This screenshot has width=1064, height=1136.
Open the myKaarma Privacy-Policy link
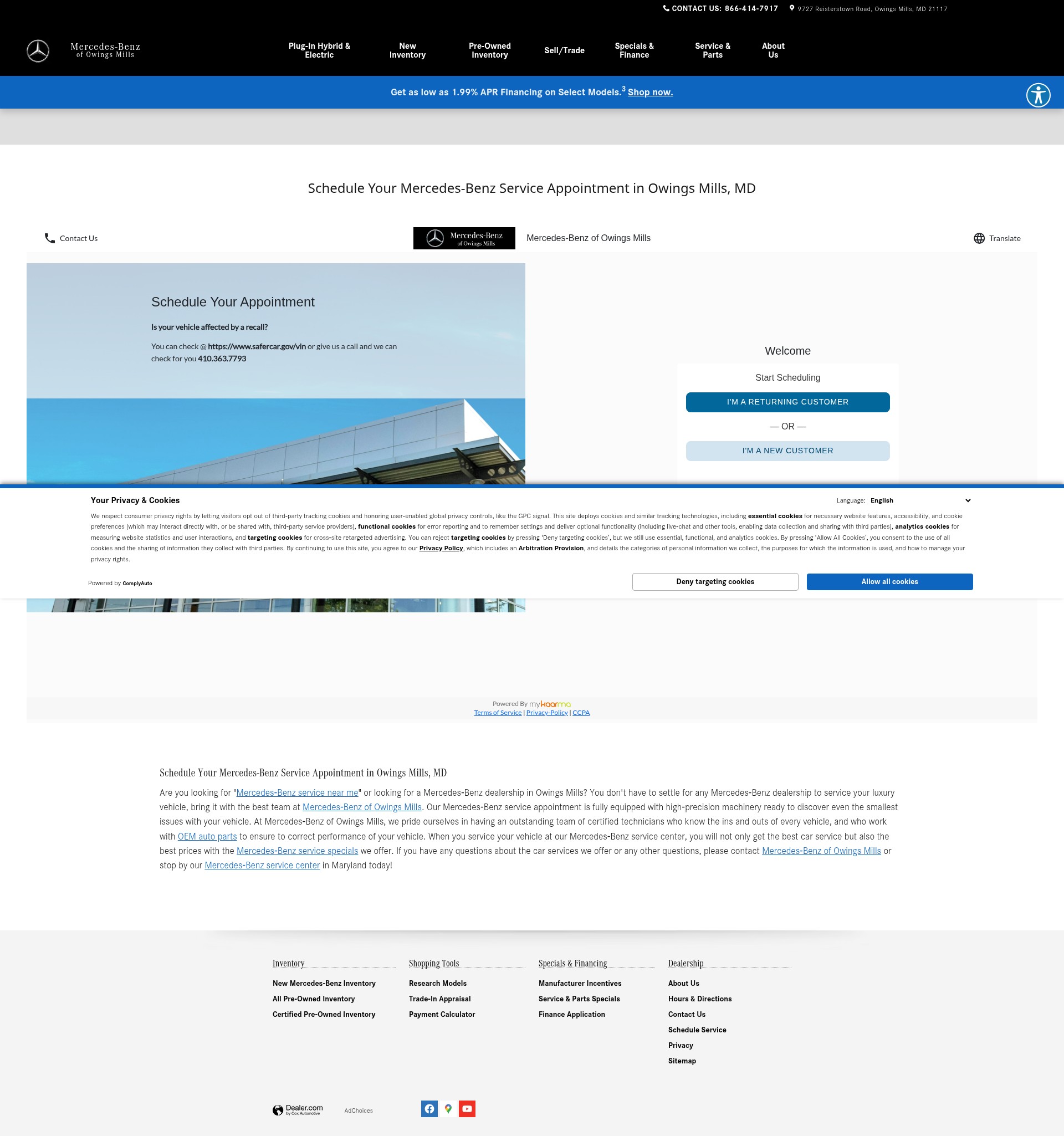[x=547, y=713]
